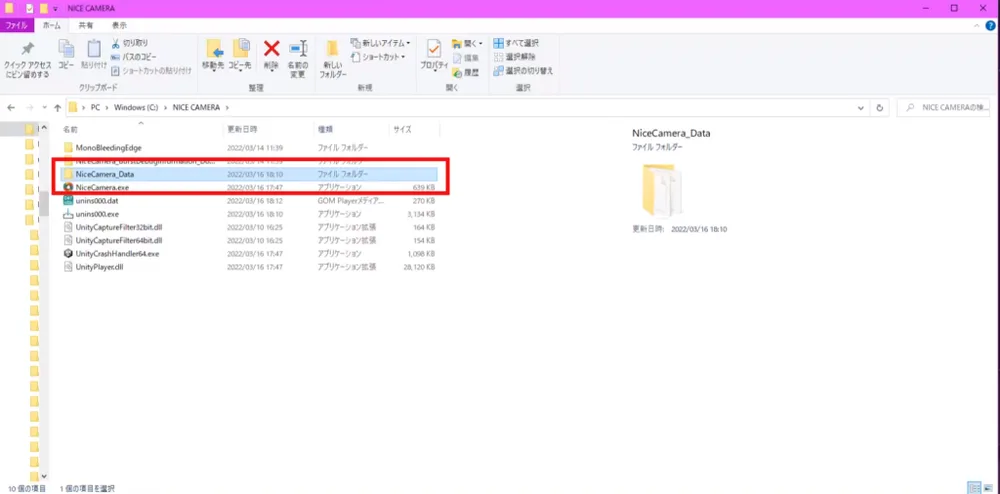The image size is (1000, 494).
Task: Open the ファイル (File) tab
Action: [x=16, y=25]
